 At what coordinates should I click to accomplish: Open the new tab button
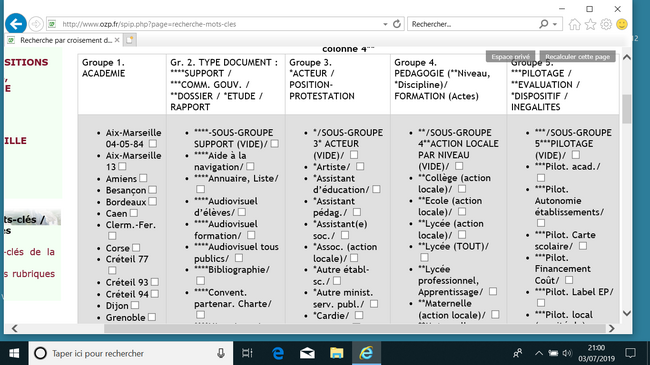130,40
